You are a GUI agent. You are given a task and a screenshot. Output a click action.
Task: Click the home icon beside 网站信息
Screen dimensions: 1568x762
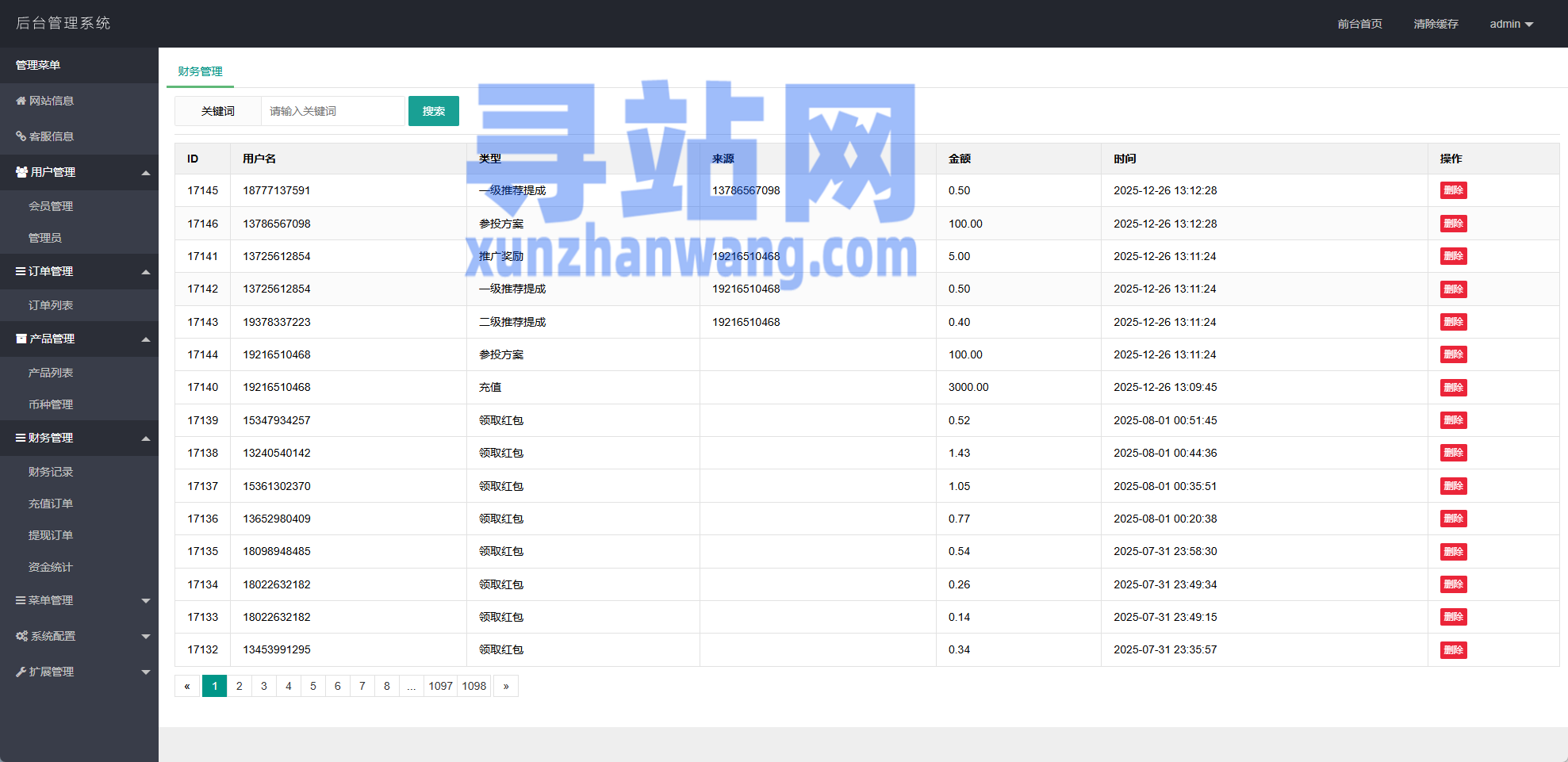pyautogui.click(x=21, y=101)
